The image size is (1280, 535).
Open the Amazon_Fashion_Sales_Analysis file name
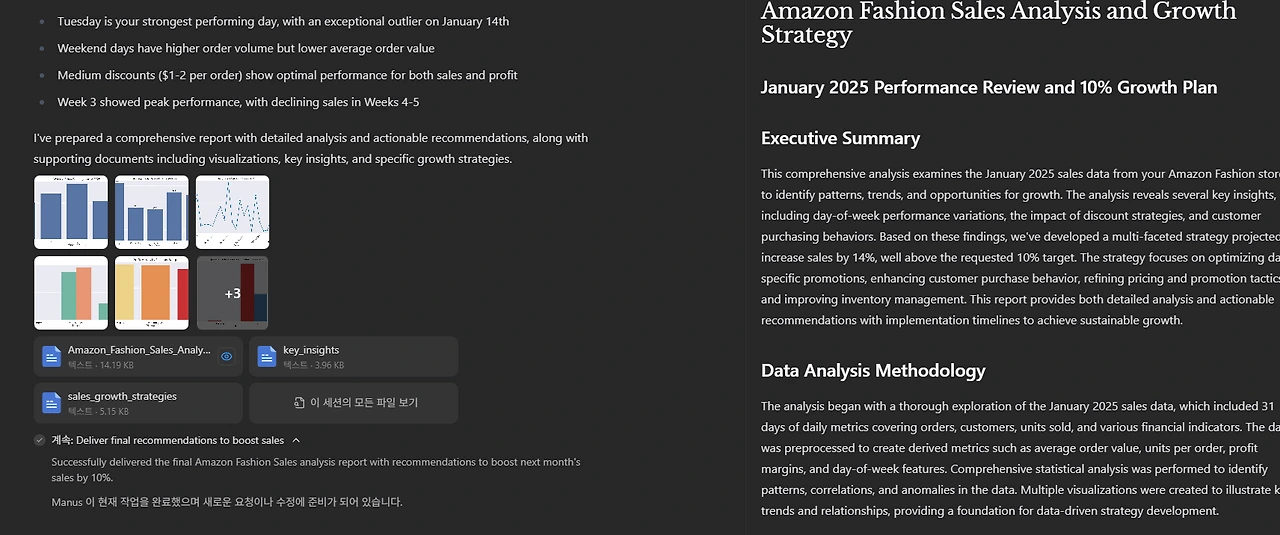pos(139,351)
